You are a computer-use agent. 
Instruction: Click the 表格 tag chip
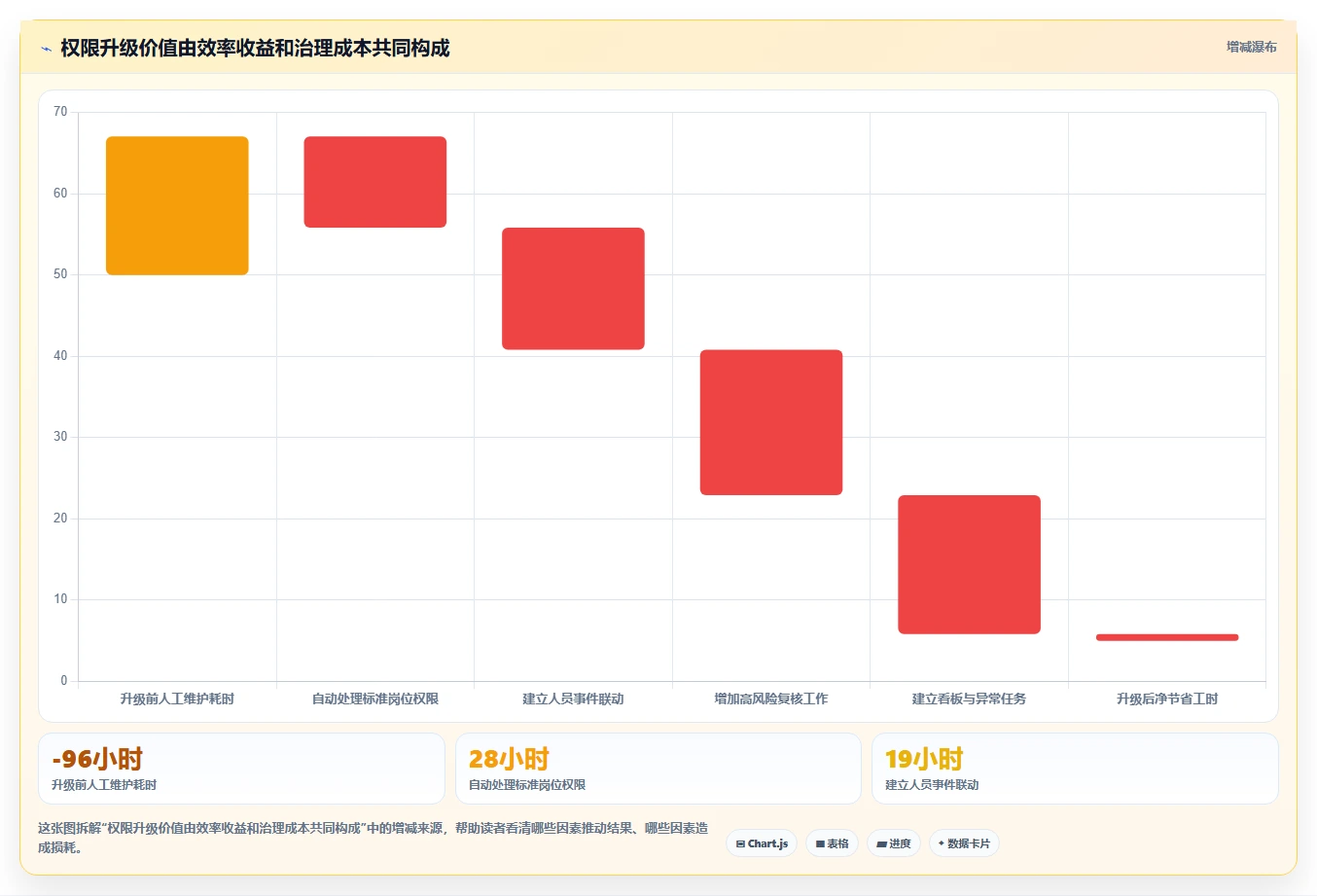832,843
